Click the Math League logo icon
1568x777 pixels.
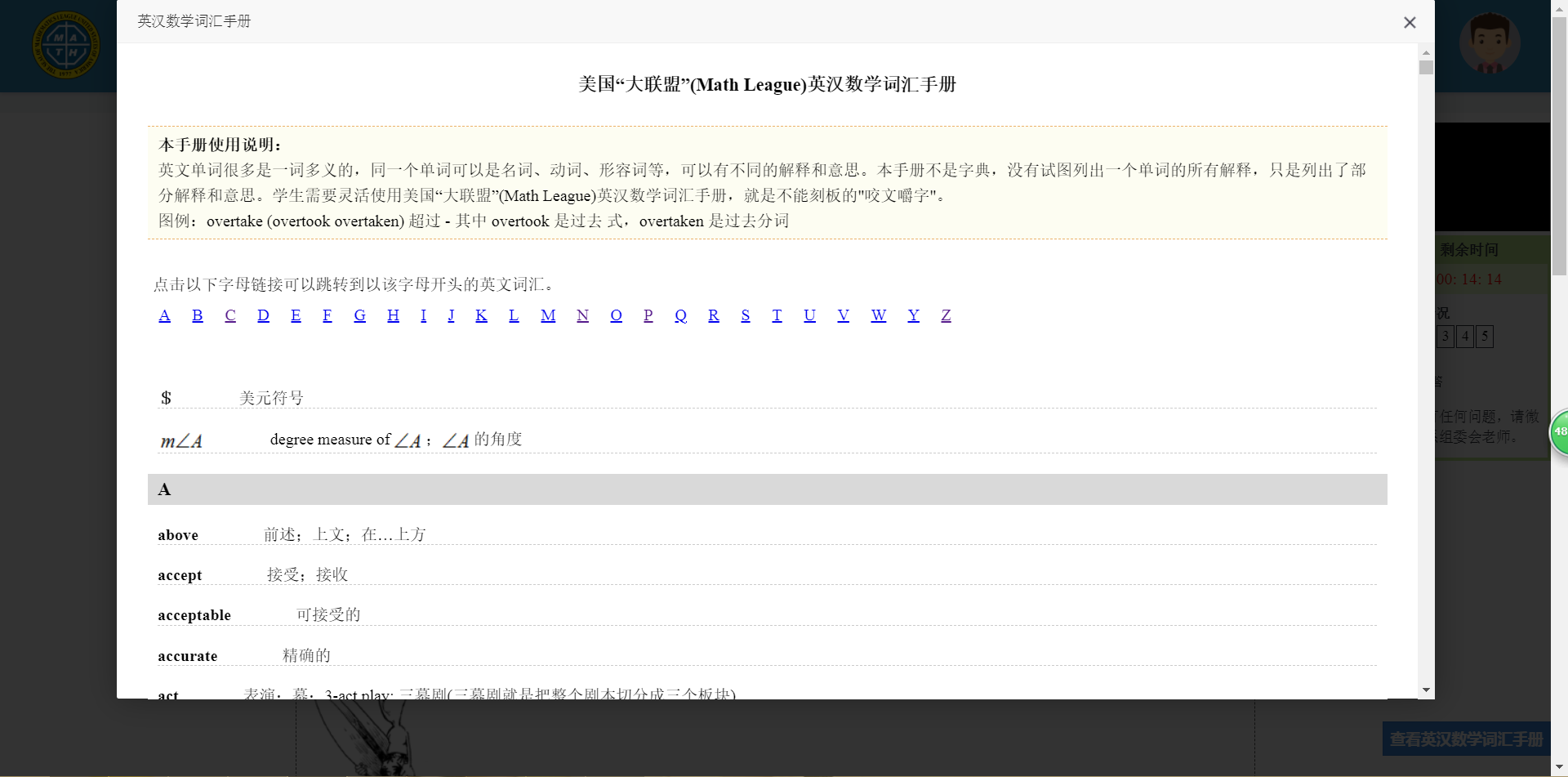[x=65, y=46]
